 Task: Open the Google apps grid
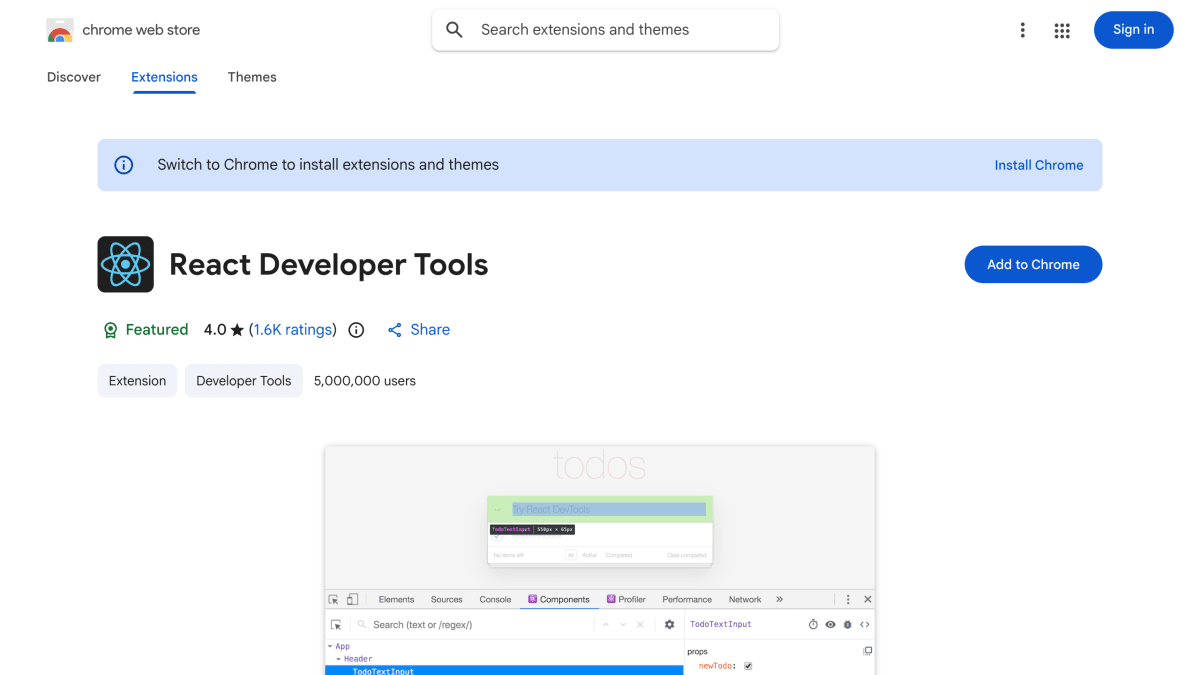coord(1062,30)
